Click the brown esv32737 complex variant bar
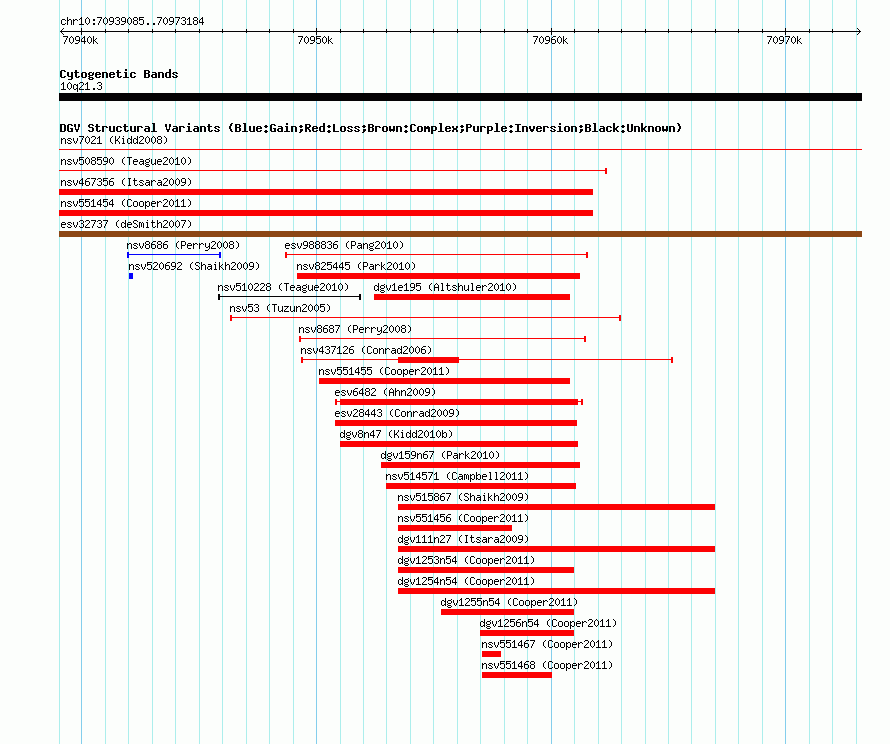The width and height of the screenshot is (890, 744). [x=460, y=234]
